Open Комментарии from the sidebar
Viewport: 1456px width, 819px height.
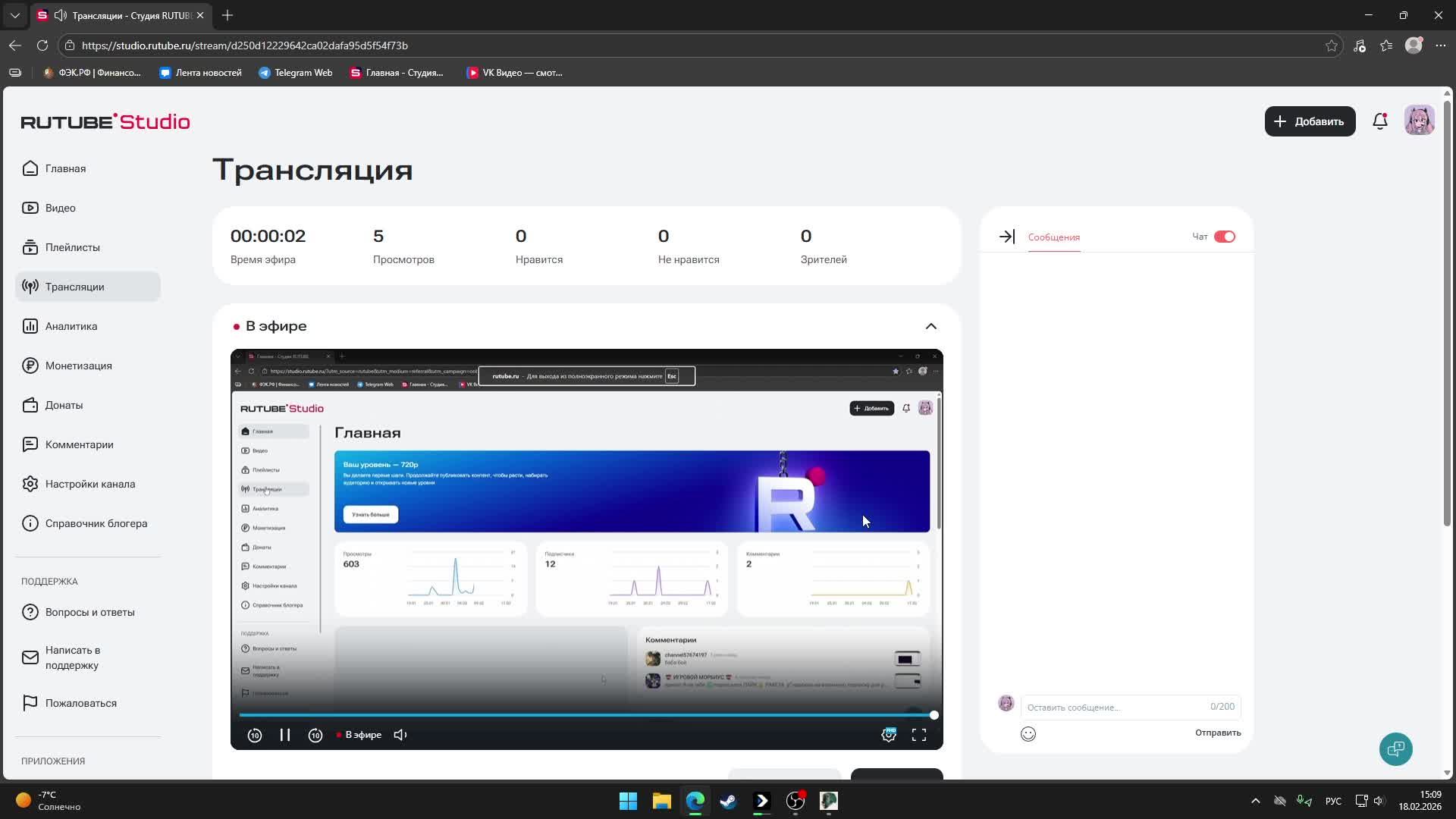pyautogui.click(x=79, y=444)
